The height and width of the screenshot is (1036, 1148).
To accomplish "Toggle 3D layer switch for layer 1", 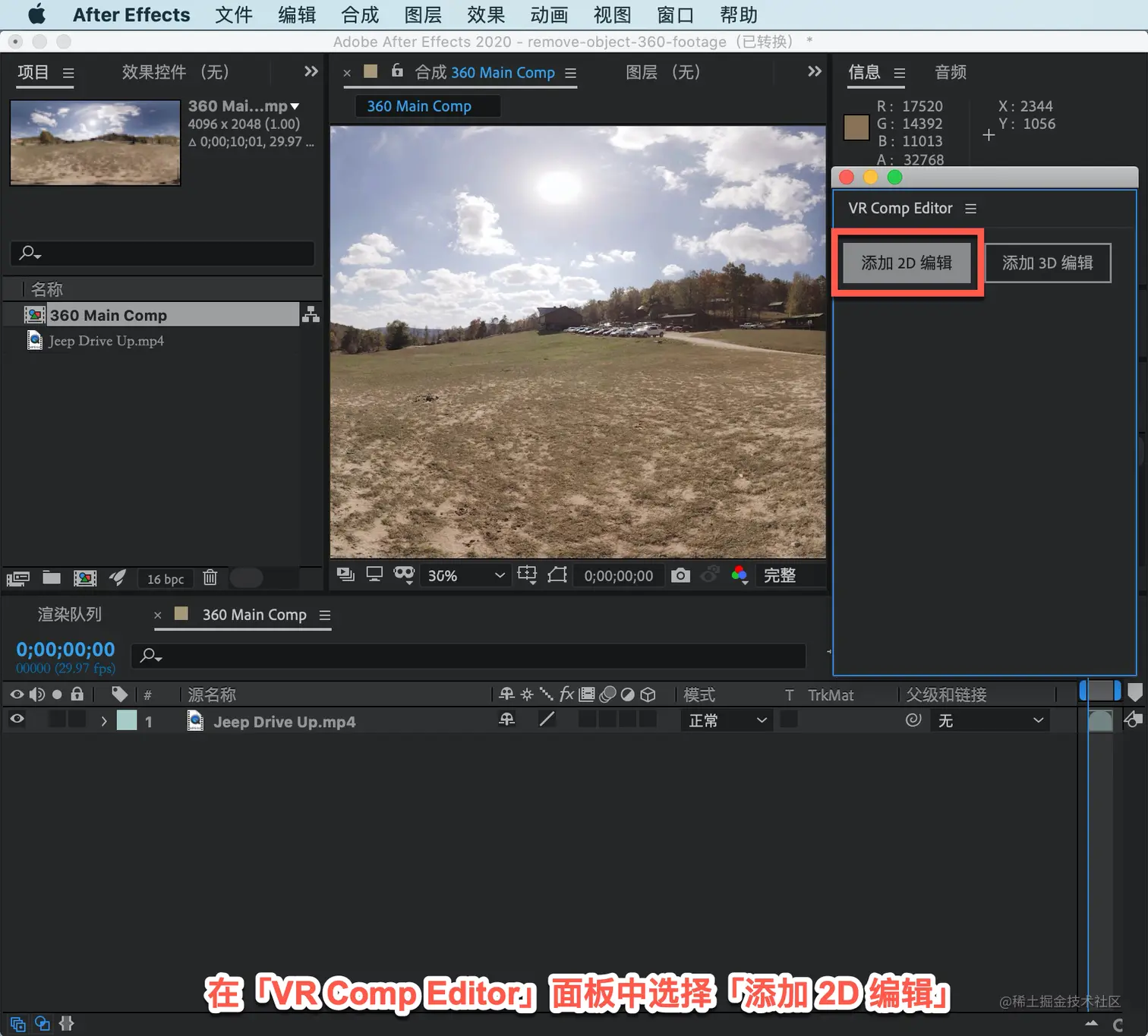I will tap(648, 719).
